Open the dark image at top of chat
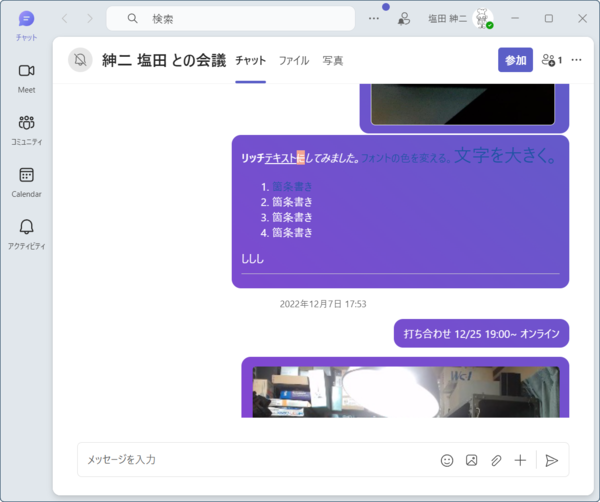This screenshot has width=600, height=502. coord(463,104)
